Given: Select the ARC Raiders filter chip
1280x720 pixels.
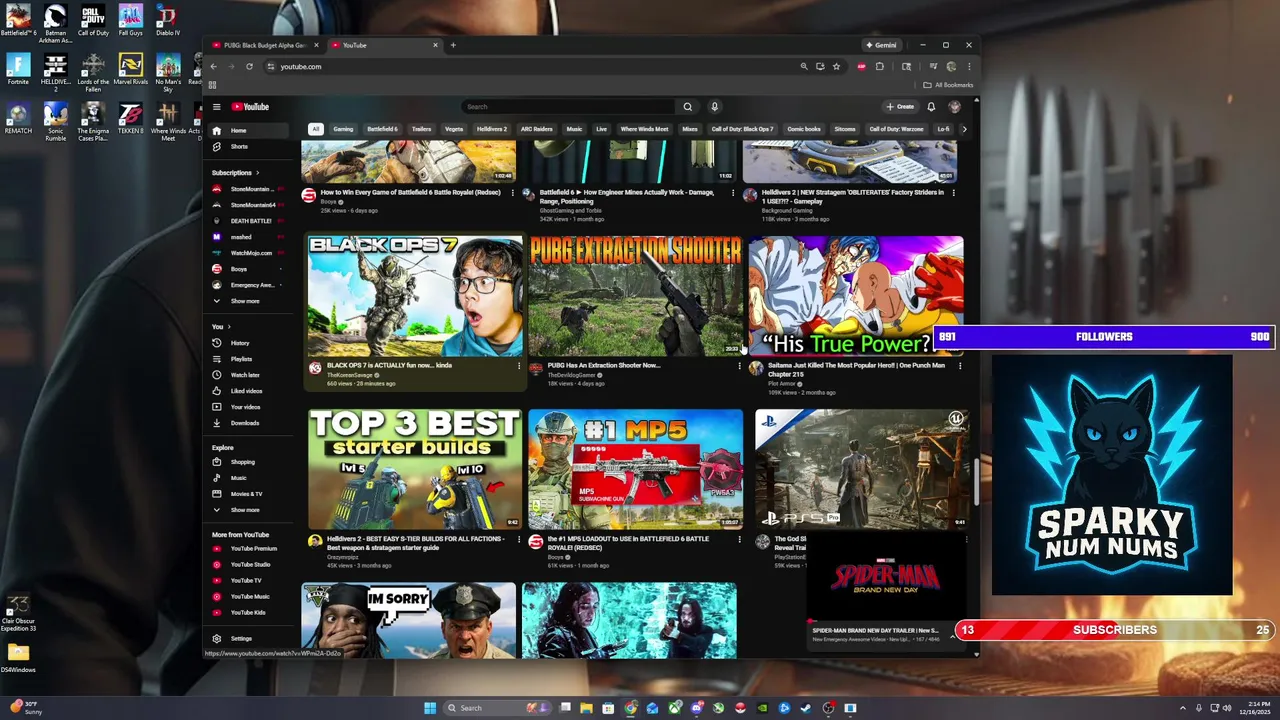Looking at the screenshot, I should [x=536, y=129].
